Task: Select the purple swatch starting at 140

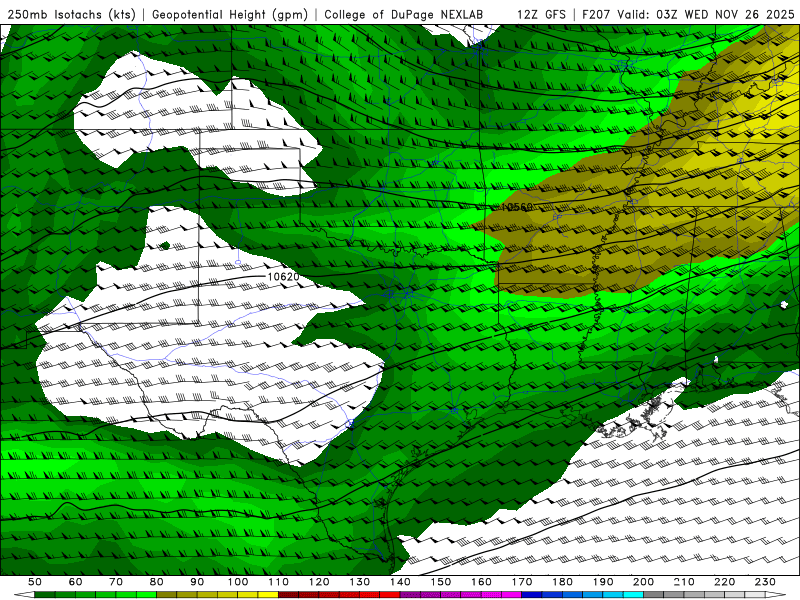Action: (x=410, y=595)
